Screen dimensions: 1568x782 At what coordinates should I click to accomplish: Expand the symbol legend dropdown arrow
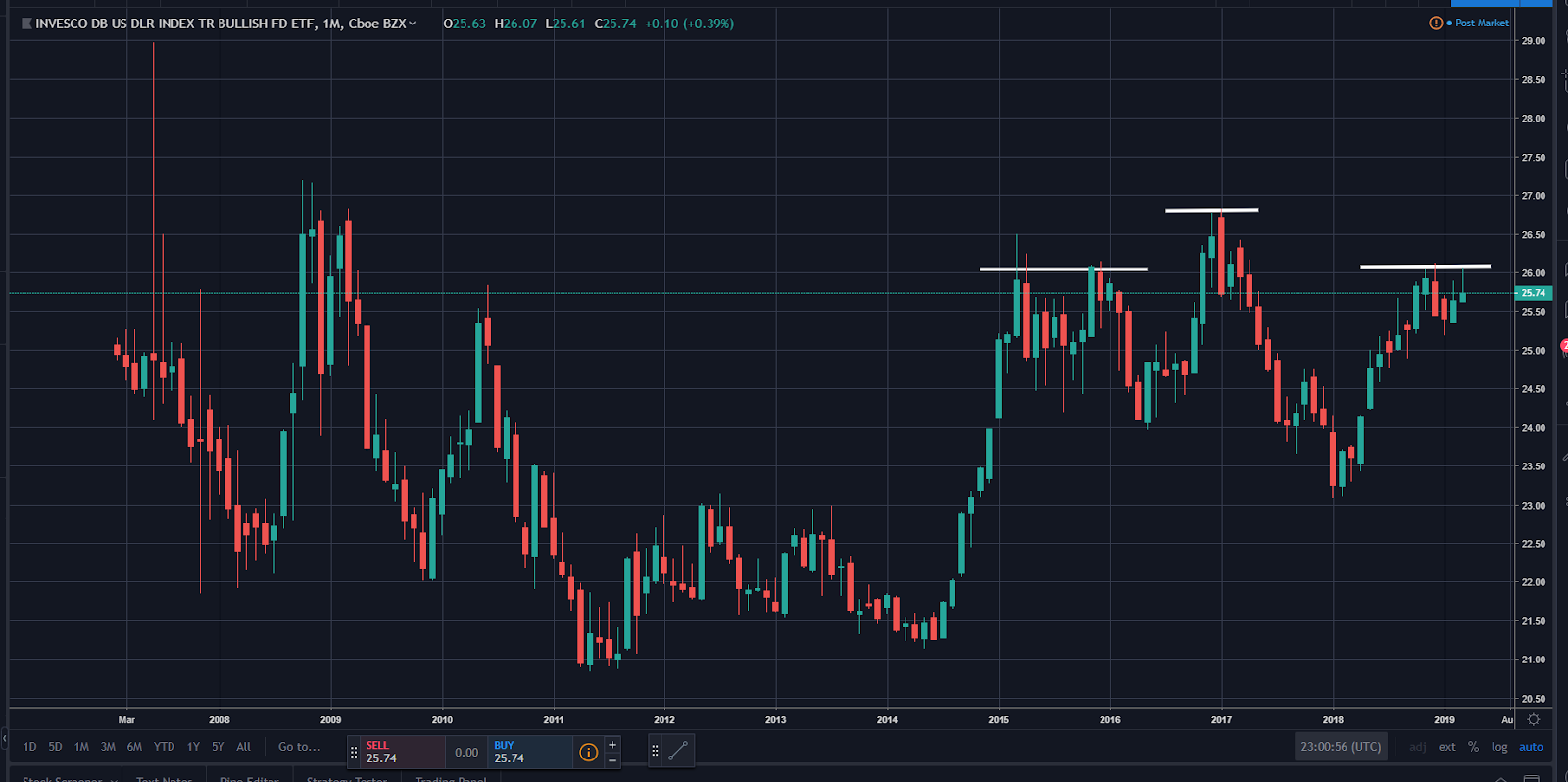pos(413,24)
